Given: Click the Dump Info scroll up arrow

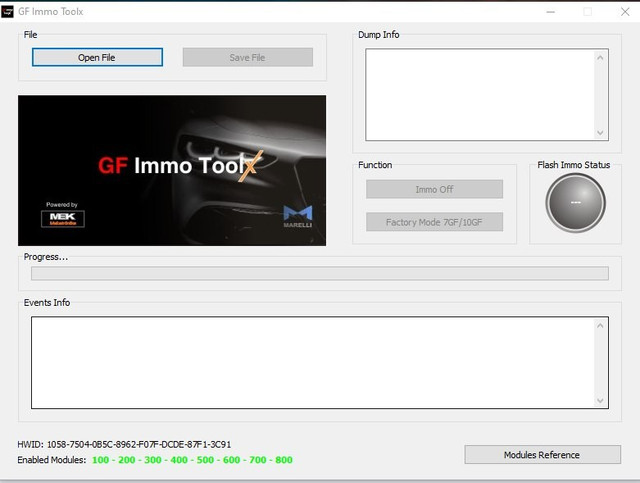Looking at the screenshot, I should click(x=600, y=58).
